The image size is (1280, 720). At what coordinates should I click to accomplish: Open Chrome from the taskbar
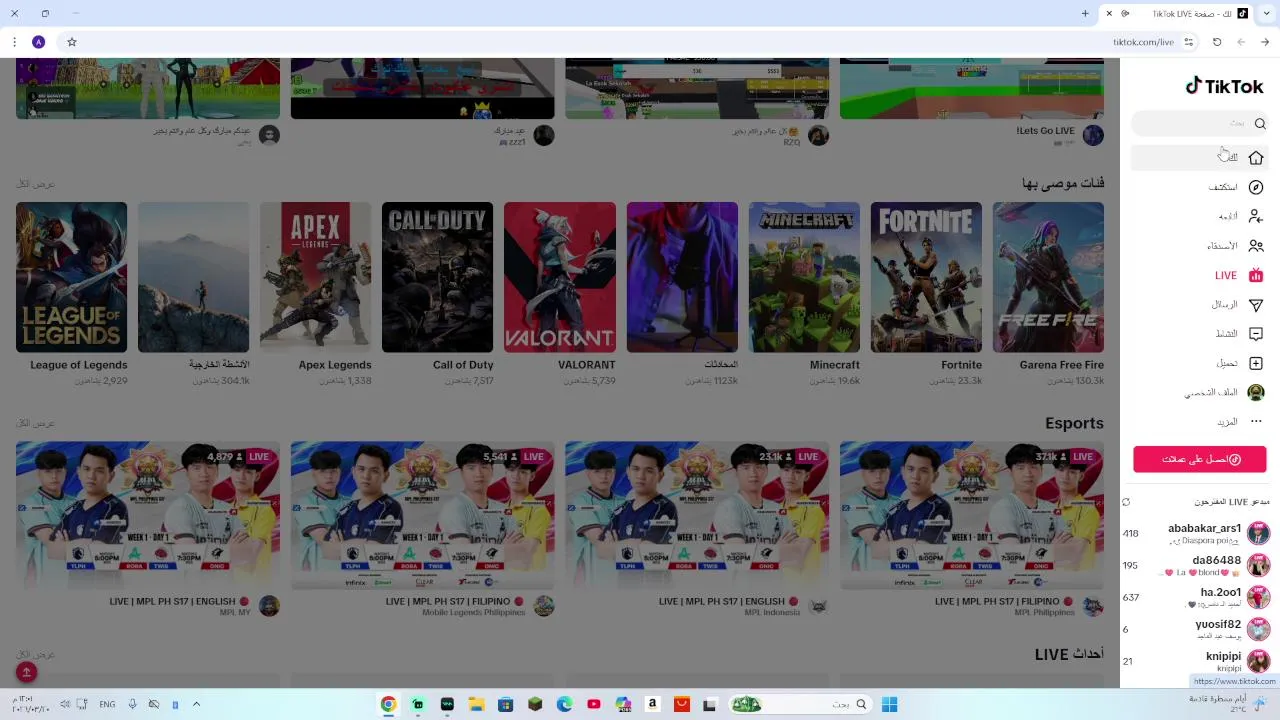pos(388,704)
